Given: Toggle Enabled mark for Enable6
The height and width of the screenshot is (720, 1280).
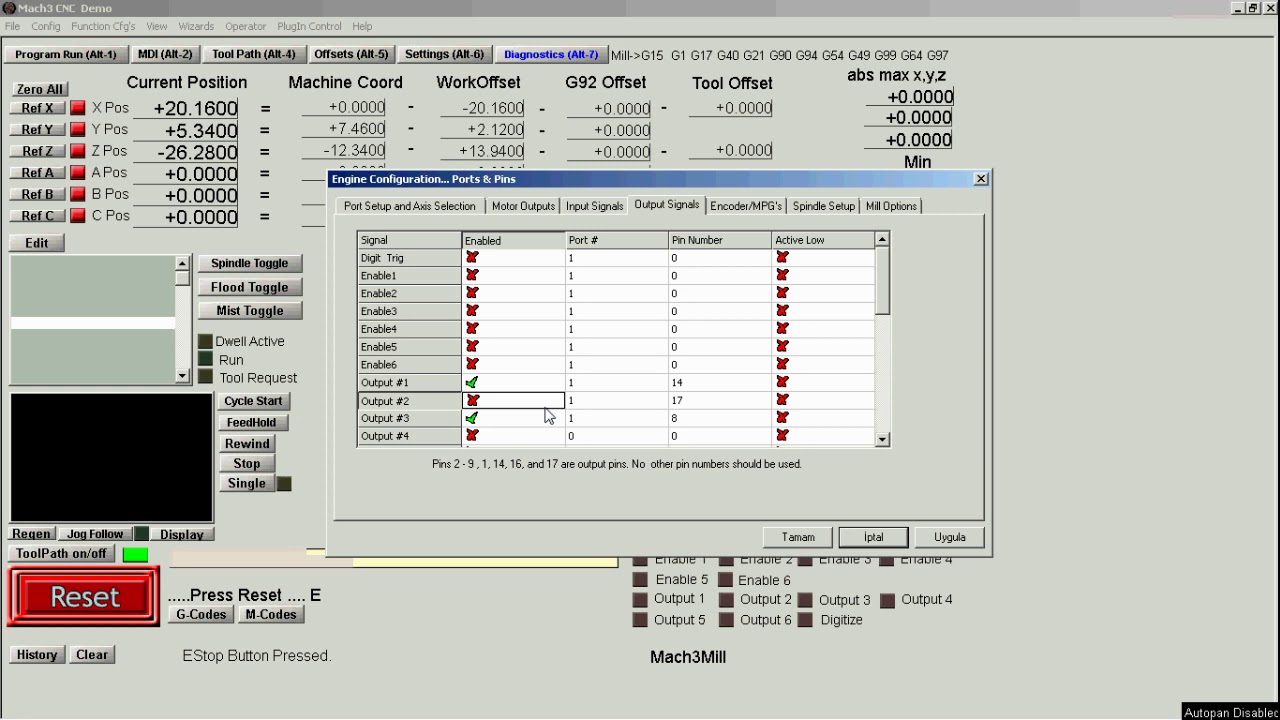Looking at the screenshot, I should (x=472, y=365).
